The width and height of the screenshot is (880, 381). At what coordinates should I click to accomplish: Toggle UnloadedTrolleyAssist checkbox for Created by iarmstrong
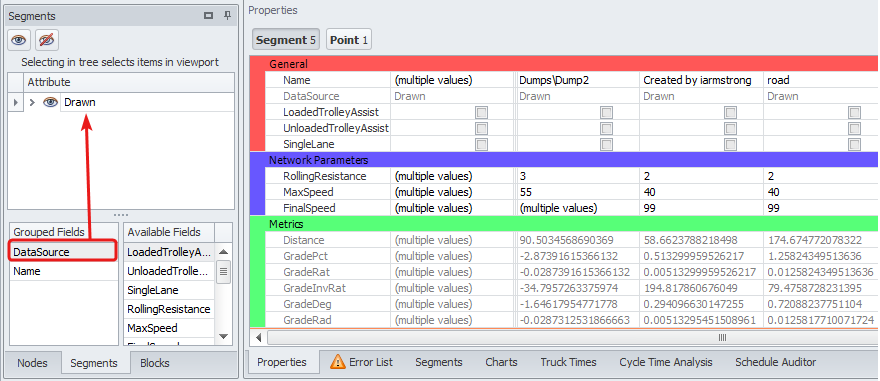point(730,128)
